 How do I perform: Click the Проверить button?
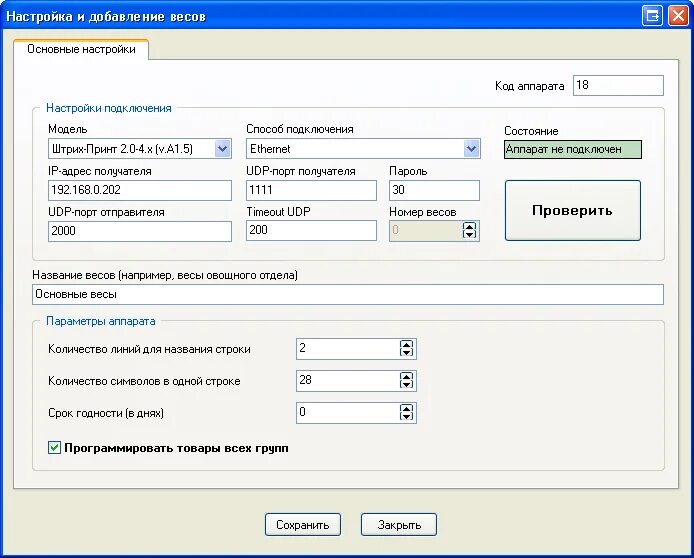pyautogui.click(x=573, y=210)
